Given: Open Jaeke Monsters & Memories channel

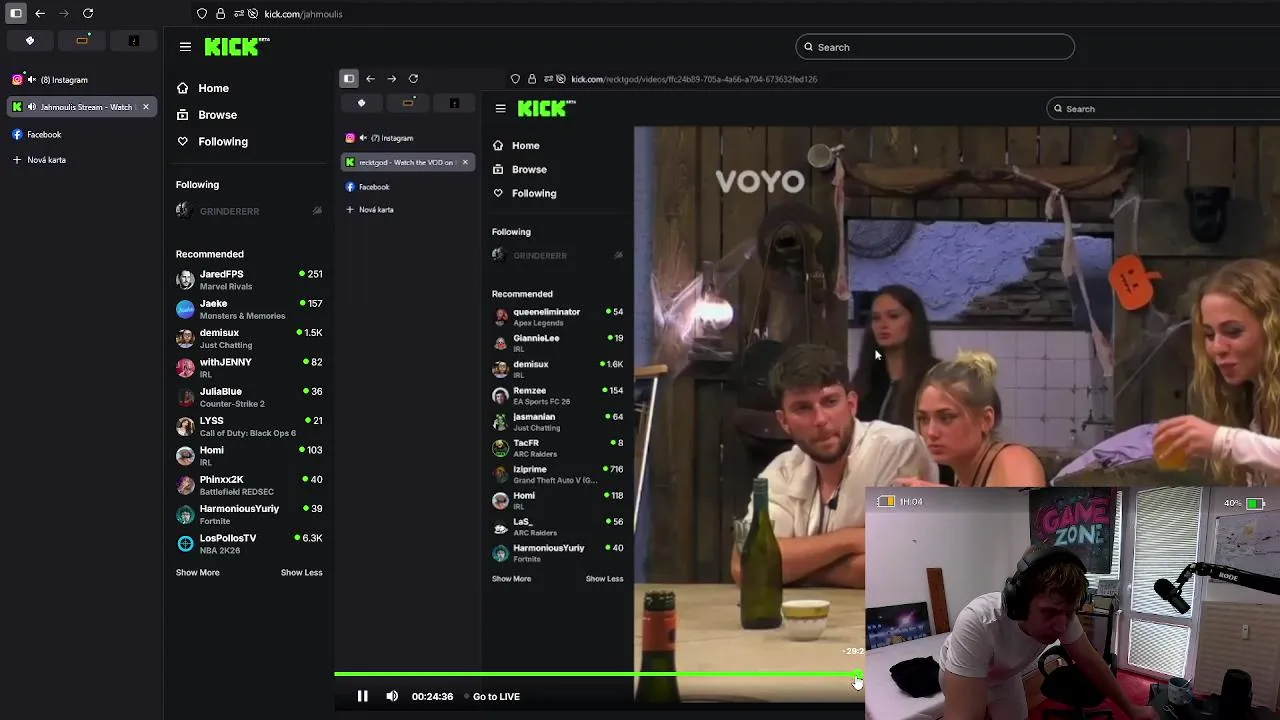Looking at the screenshot, I should [248, 309].
